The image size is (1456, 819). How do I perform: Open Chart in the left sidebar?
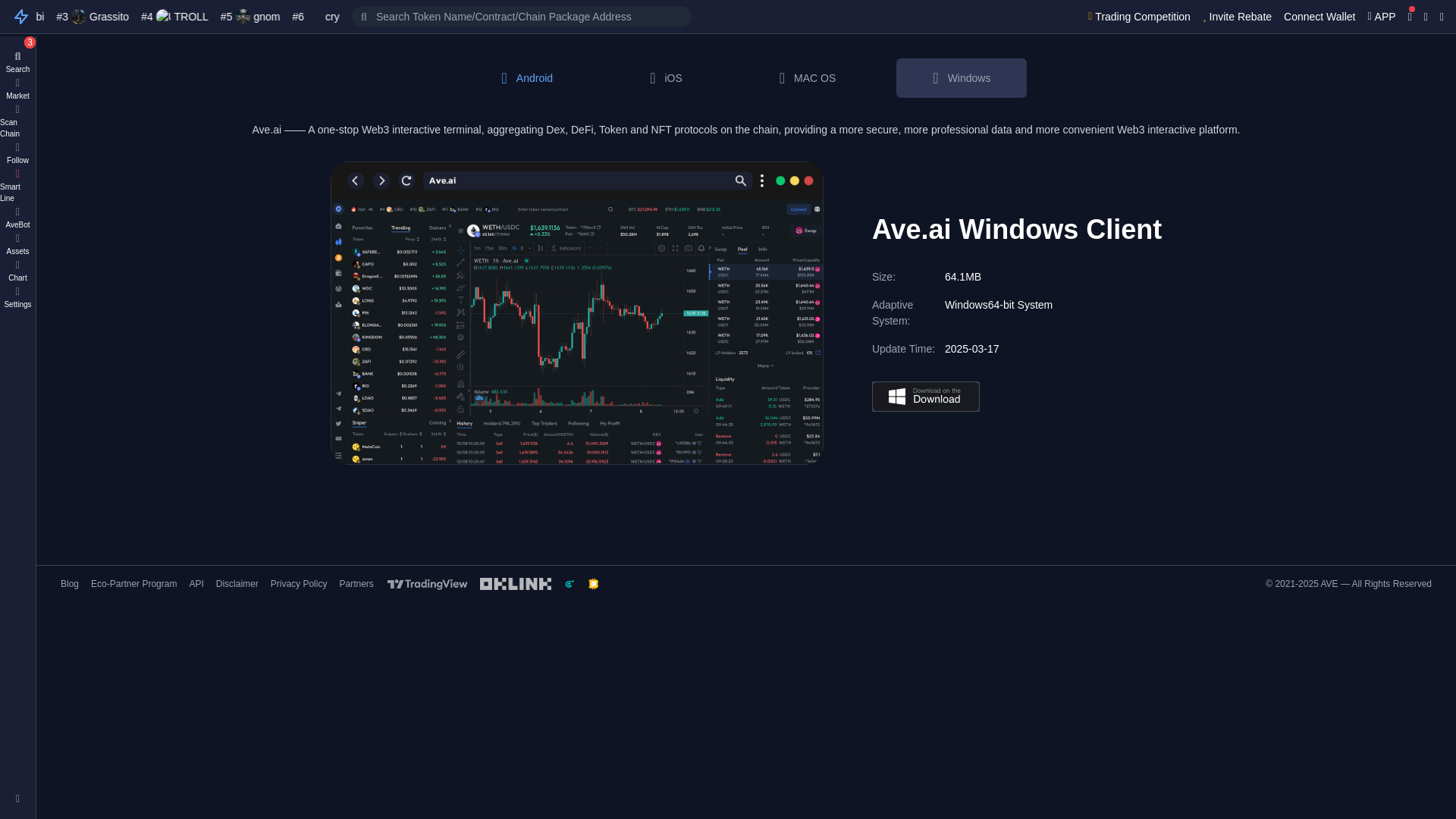[17, 271]
